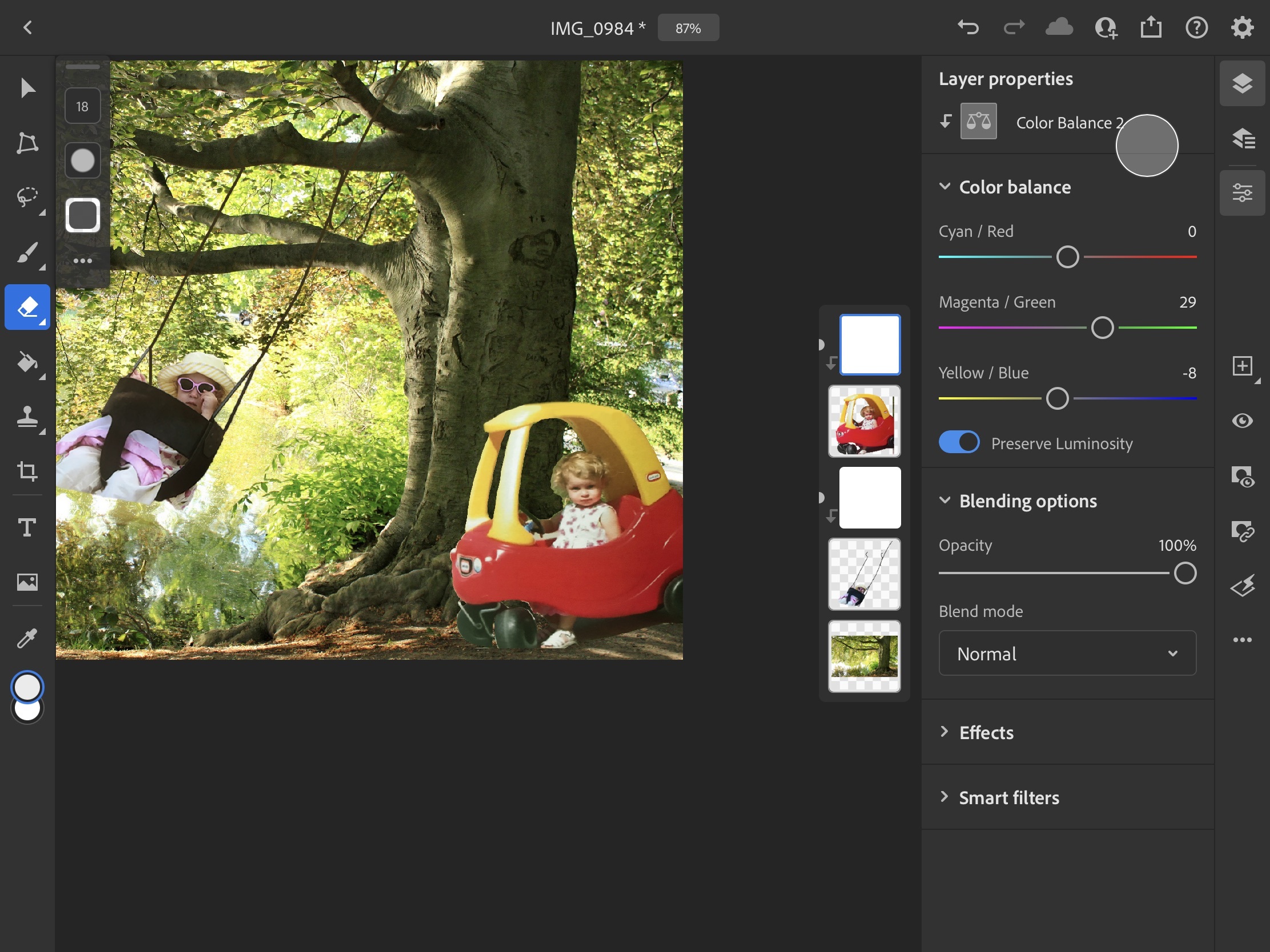Image resolution: width=1270 pixels, height=952 pixels.
Task: Open the eraser hardness round swatch
Action: click(82, 161)
